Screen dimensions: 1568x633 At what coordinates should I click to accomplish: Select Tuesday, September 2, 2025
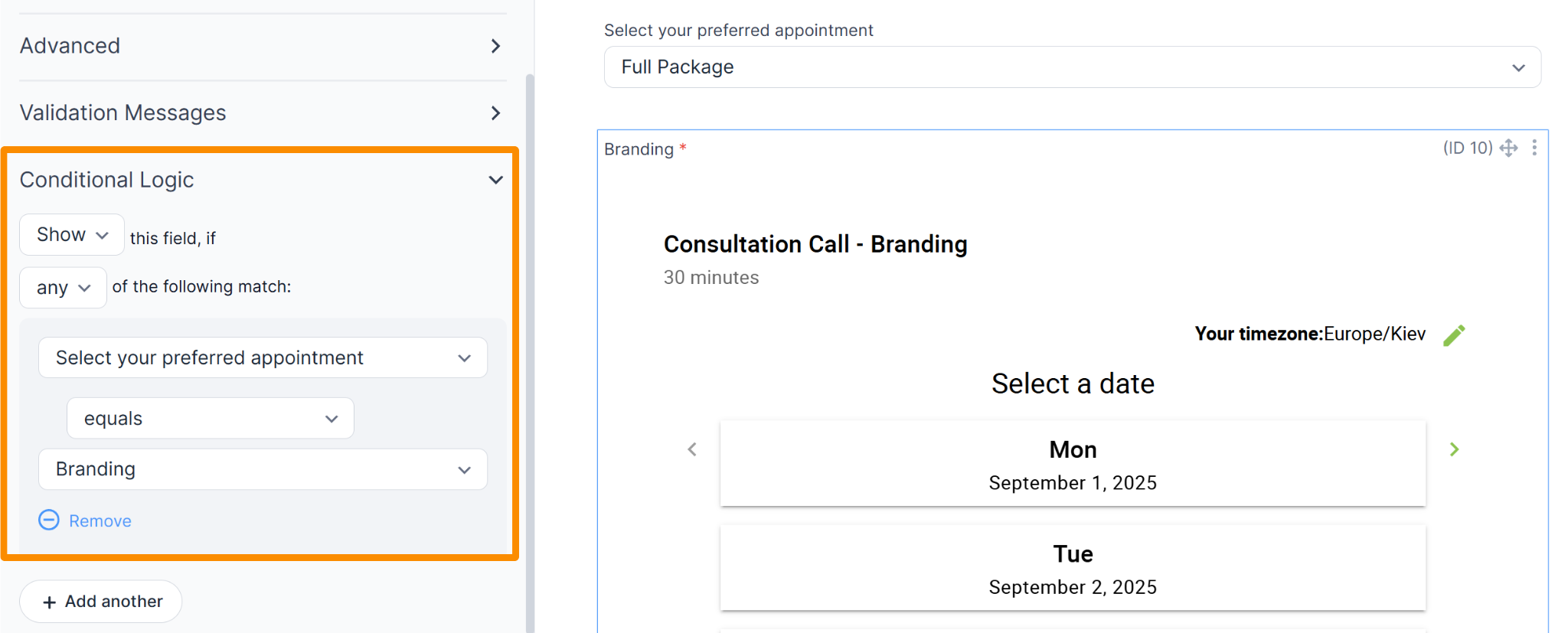click(1072, 568)
